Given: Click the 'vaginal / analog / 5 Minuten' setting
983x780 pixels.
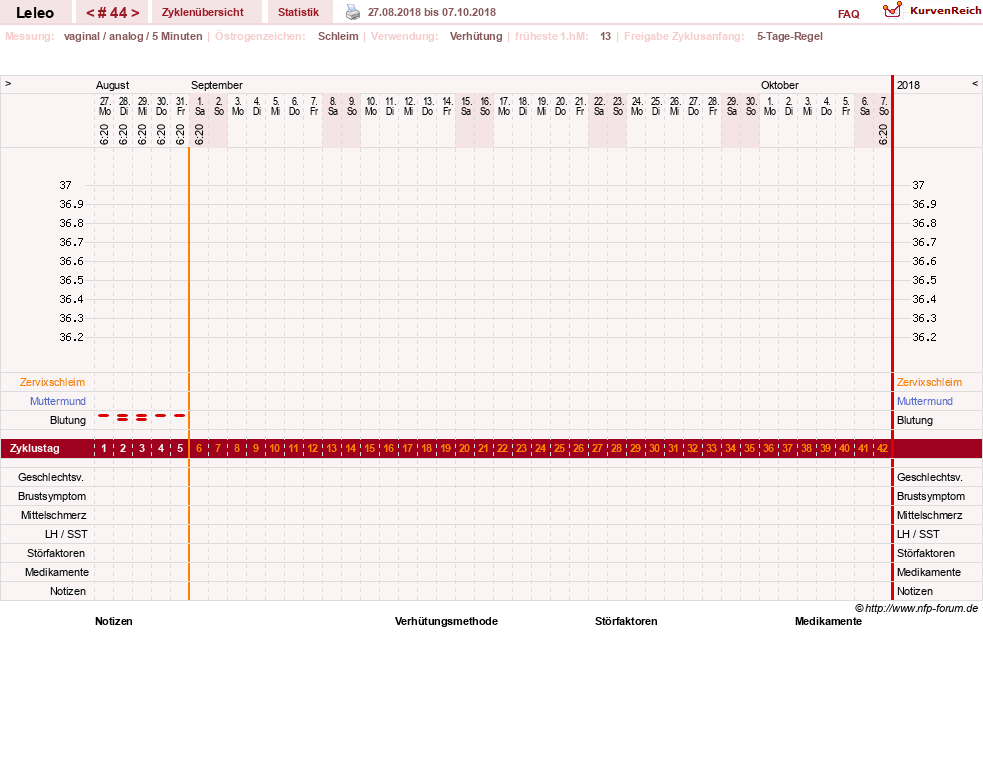Looking at the screenshot, I should point(133,36).
